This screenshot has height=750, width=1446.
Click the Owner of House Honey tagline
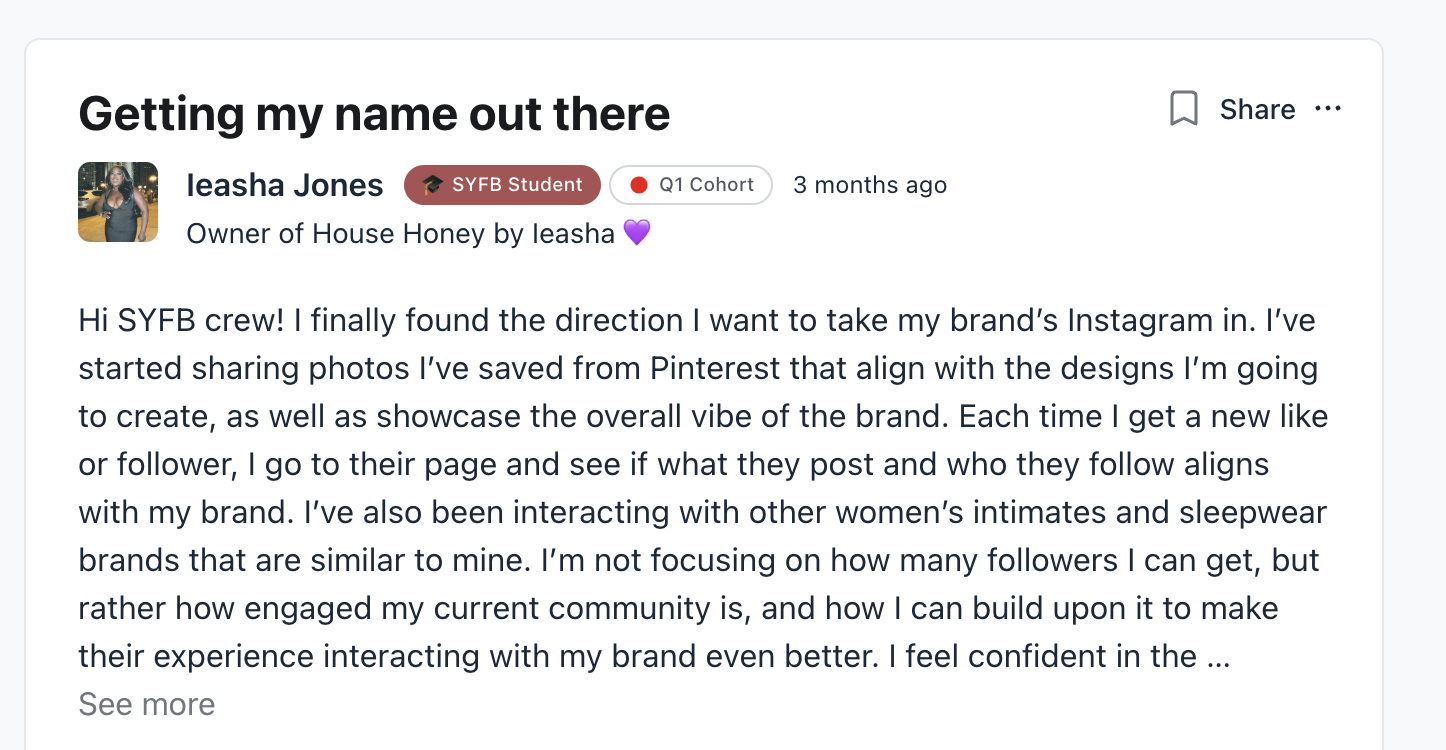(400, 233)
